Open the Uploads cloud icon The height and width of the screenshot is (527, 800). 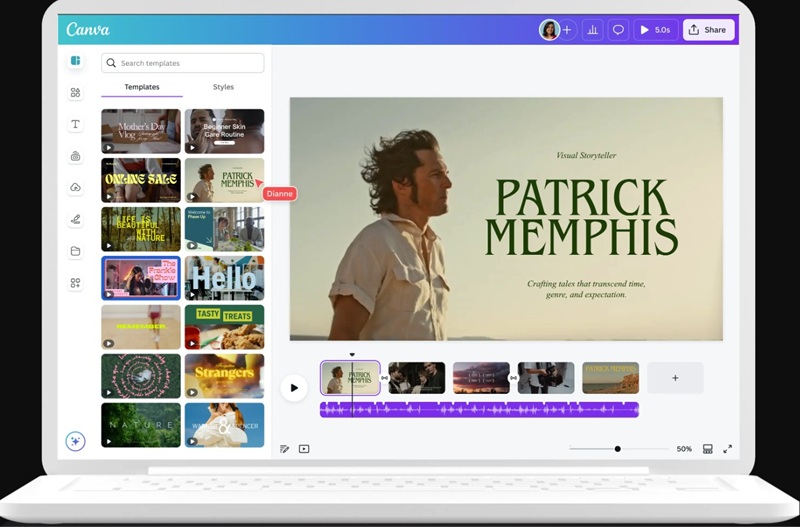tap(76, 188)
